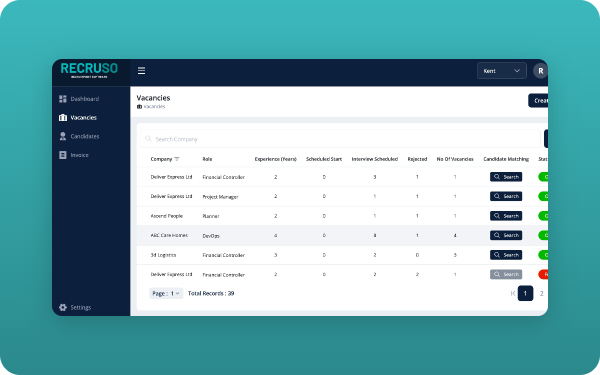Click the Invoice document icon
The width and height of the screenshot is (600, 375).
(63, 155)
